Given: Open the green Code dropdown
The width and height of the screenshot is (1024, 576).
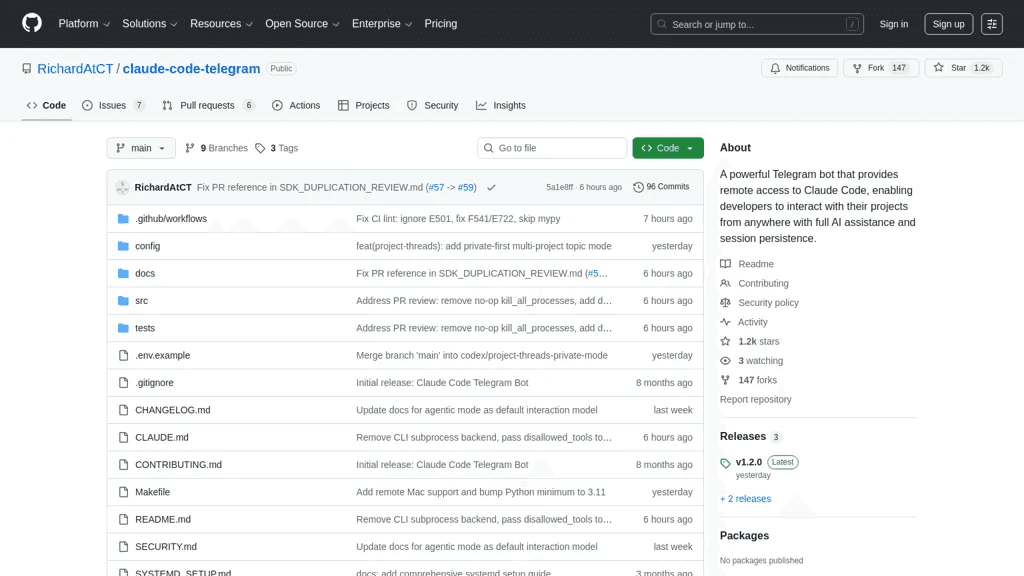Looking at the screenshot, I should (667, 148).
